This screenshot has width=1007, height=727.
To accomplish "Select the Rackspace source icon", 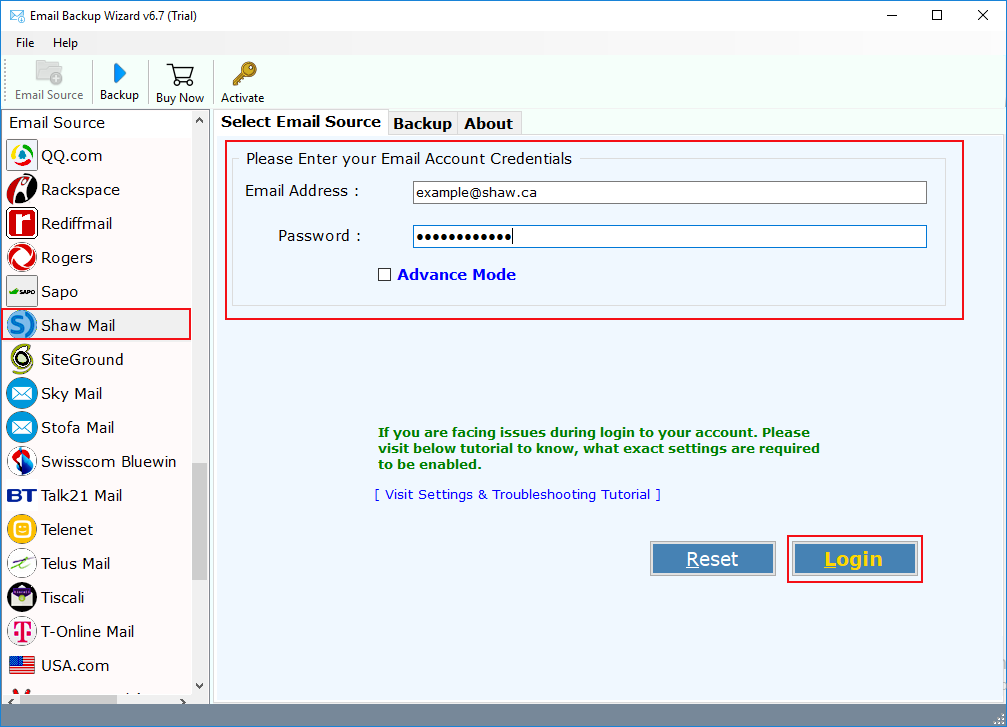I will [22, 189].
